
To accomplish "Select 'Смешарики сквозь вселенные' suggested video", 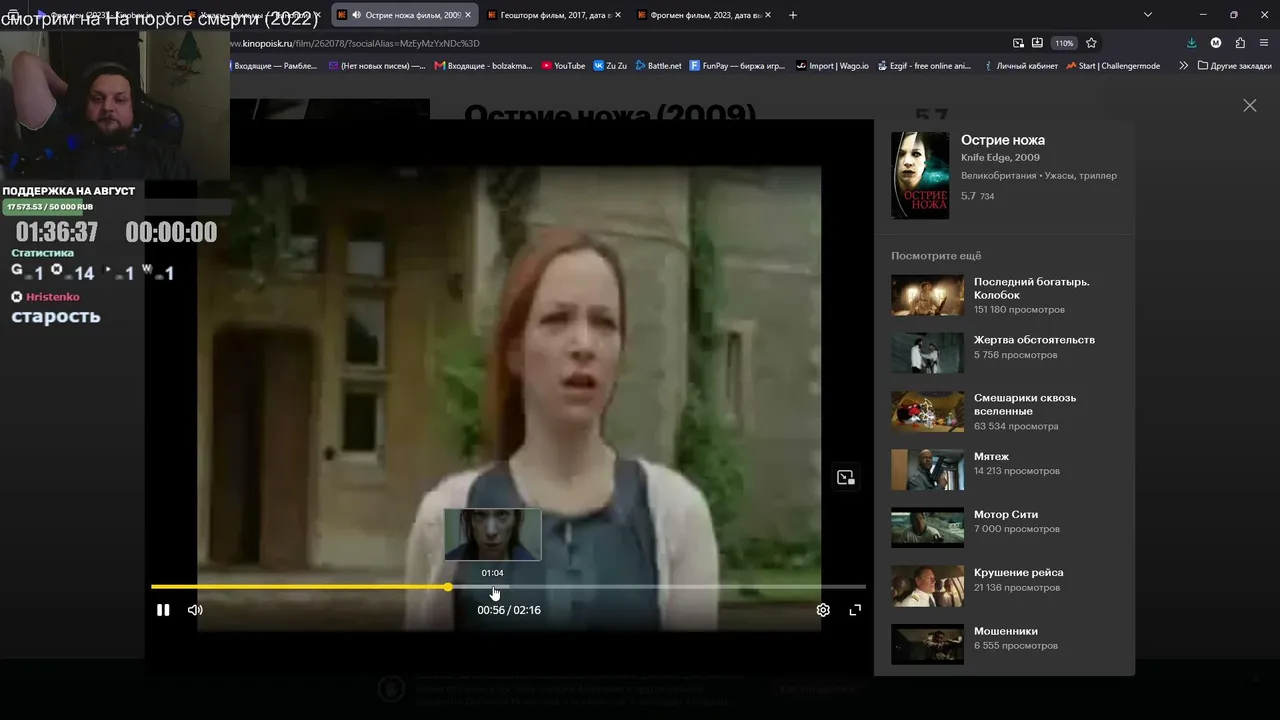I will pos(1025,404).
